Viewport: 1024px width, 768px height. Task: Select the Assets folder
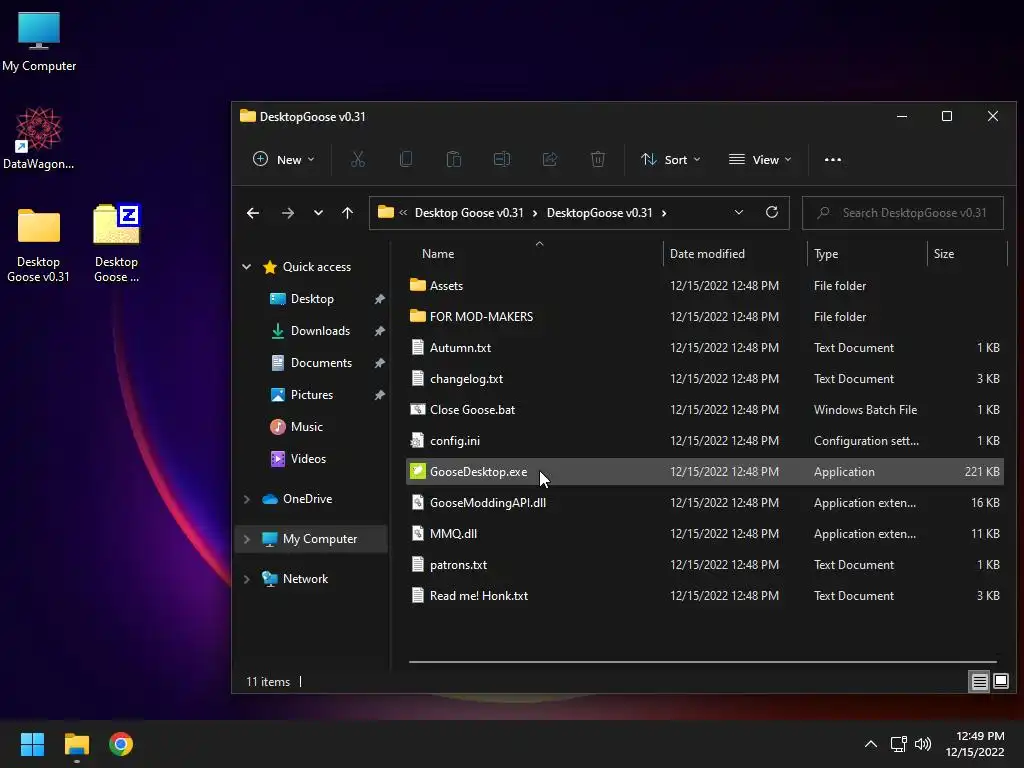point(704,285)
